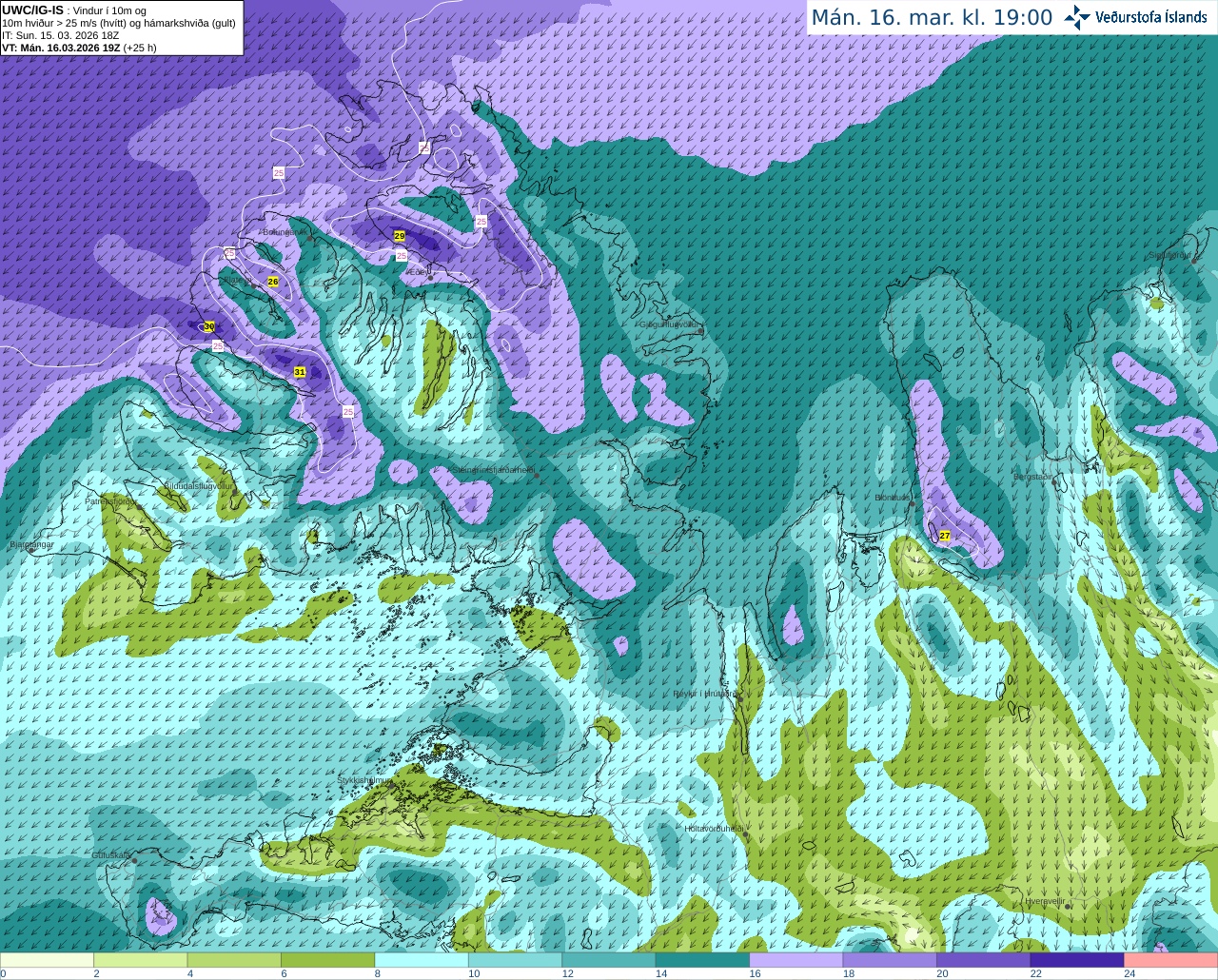Screen dimensions: 1218x980
Task: Click the Patreksfjörður place label
Action: (x=111, y=500)
